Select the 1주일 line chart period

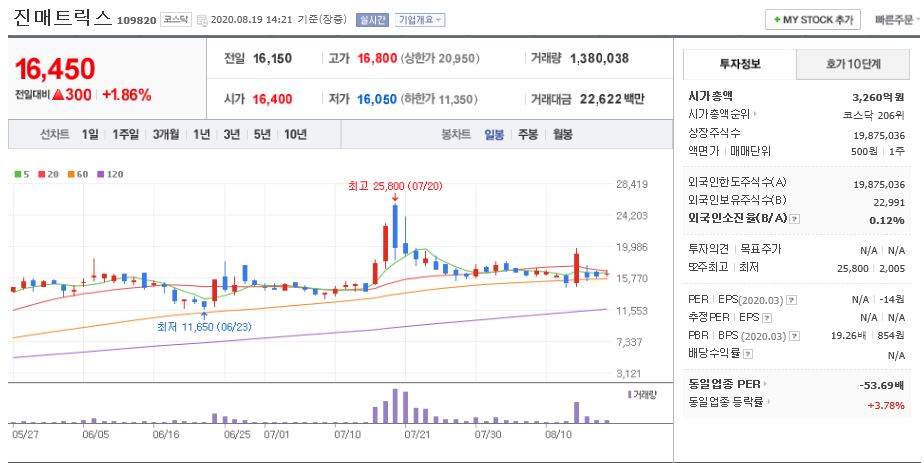coord(126,135)
